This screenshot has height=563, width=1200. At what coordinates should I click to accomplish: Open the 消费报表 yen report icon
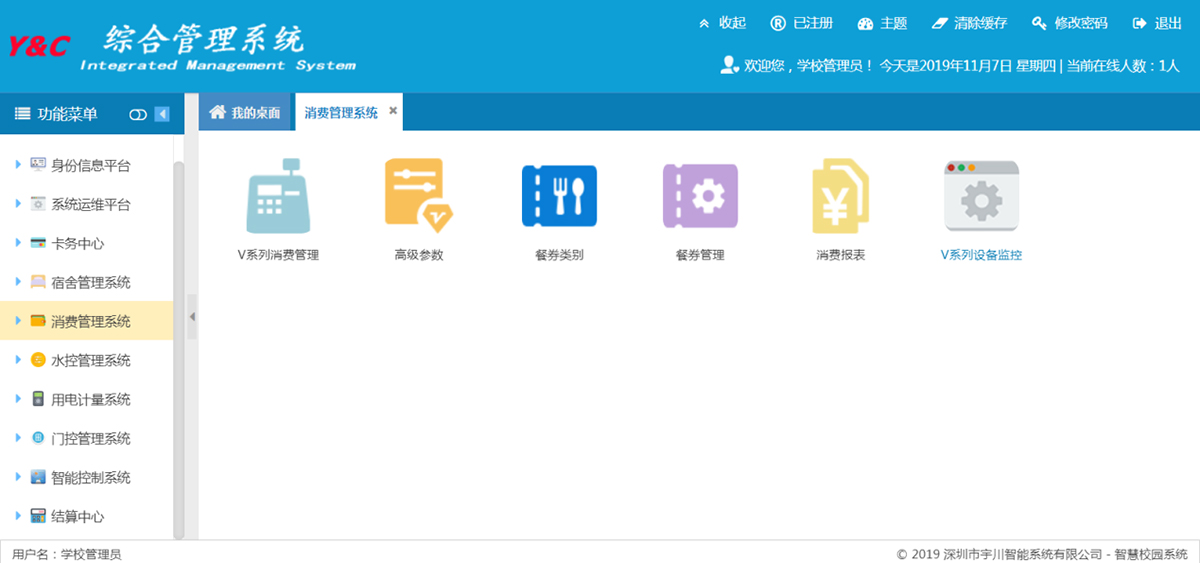coord(840,196)
